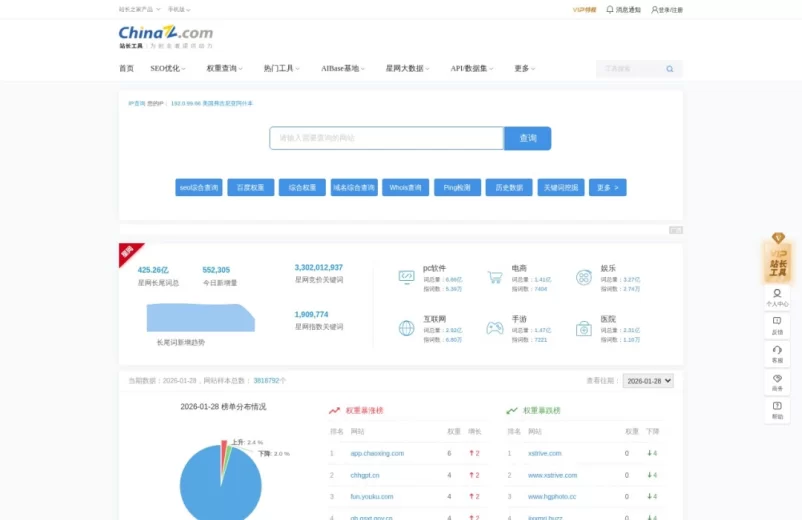The image size is (802, 520).
Task: Select 综合权重 button
Action: (302, 188)
